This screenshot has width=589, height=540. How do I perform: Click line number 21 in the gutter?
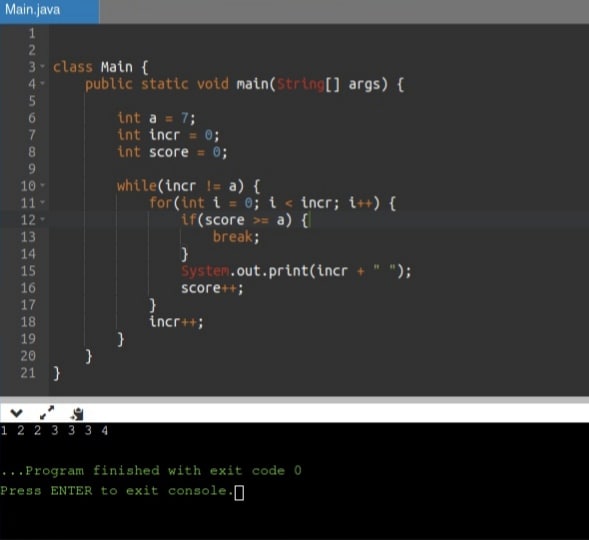(x=28, y=373)
